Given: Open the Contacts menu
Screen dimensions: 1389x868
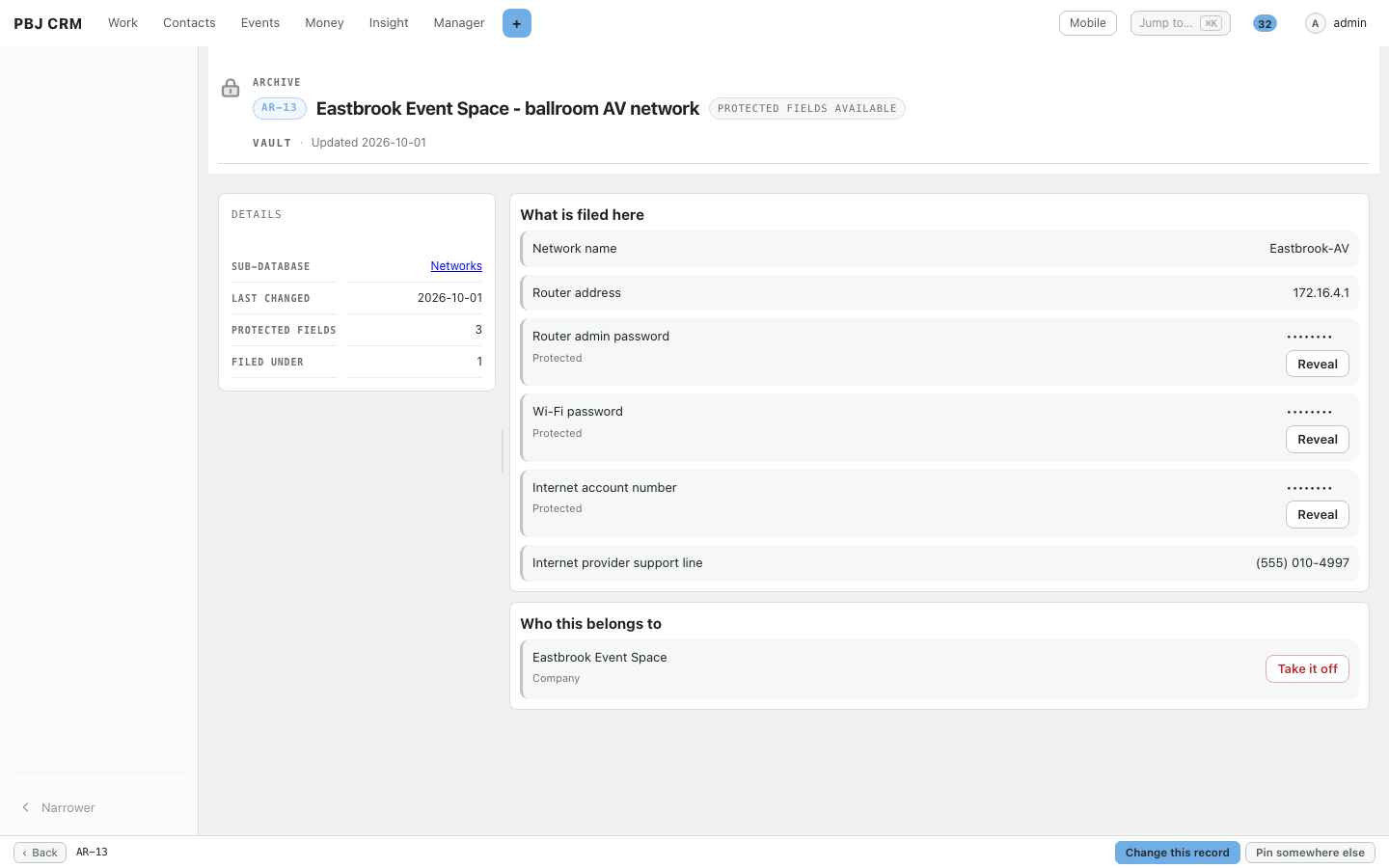Looking at the screenshot, I should coord(189,23).
